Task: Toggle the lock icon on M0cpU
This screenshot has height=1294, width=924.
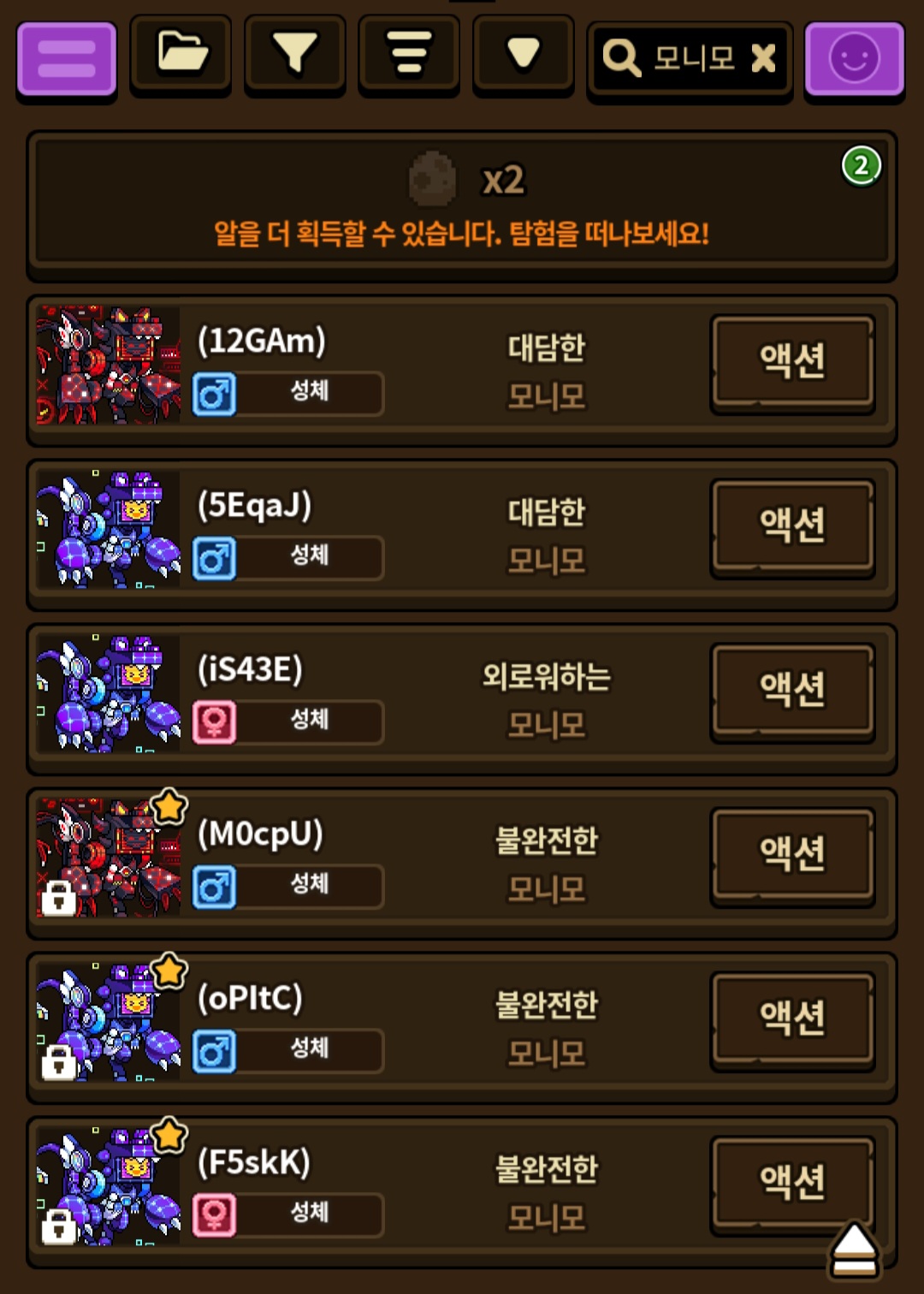Action: (59, 898)
